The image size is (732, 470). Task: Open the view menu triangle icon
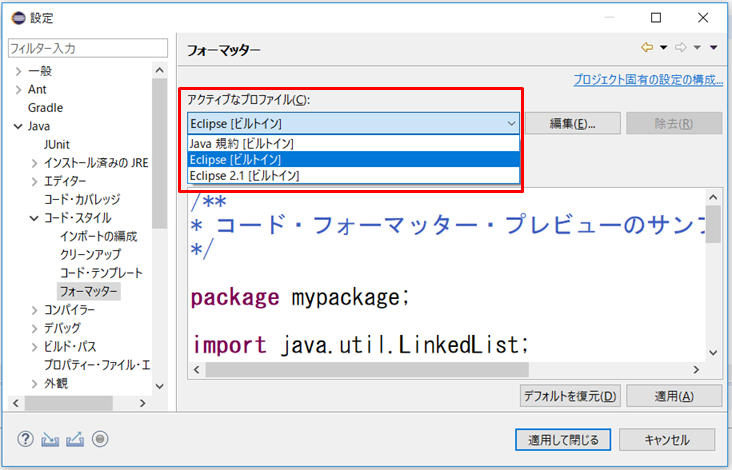[713, 48]
